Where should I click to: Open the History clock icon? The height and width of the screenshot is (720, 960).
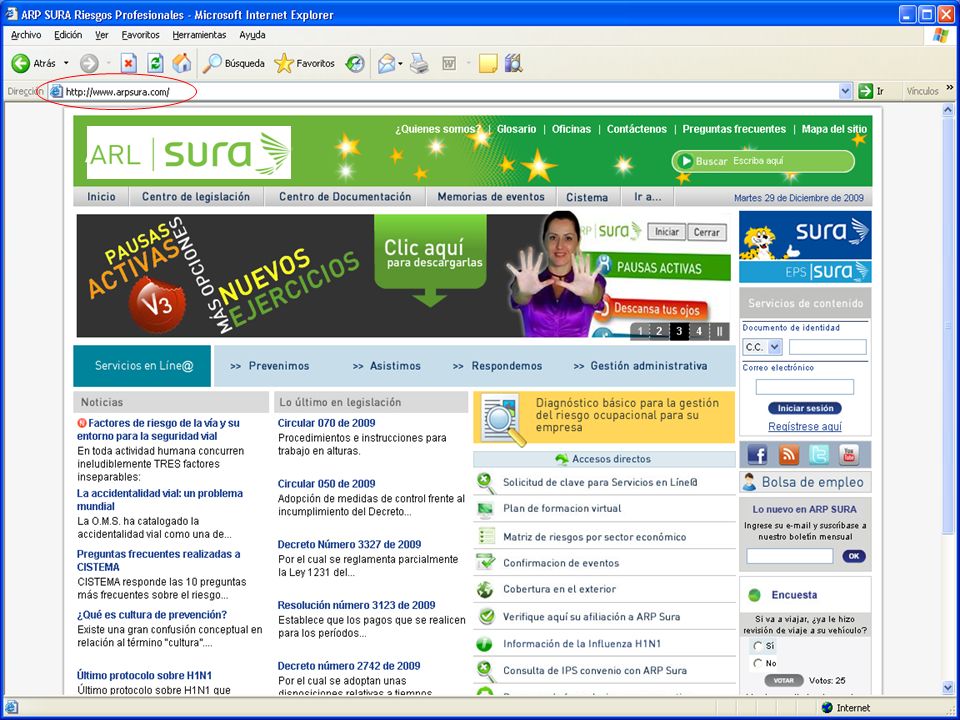(x=355, y=63)
